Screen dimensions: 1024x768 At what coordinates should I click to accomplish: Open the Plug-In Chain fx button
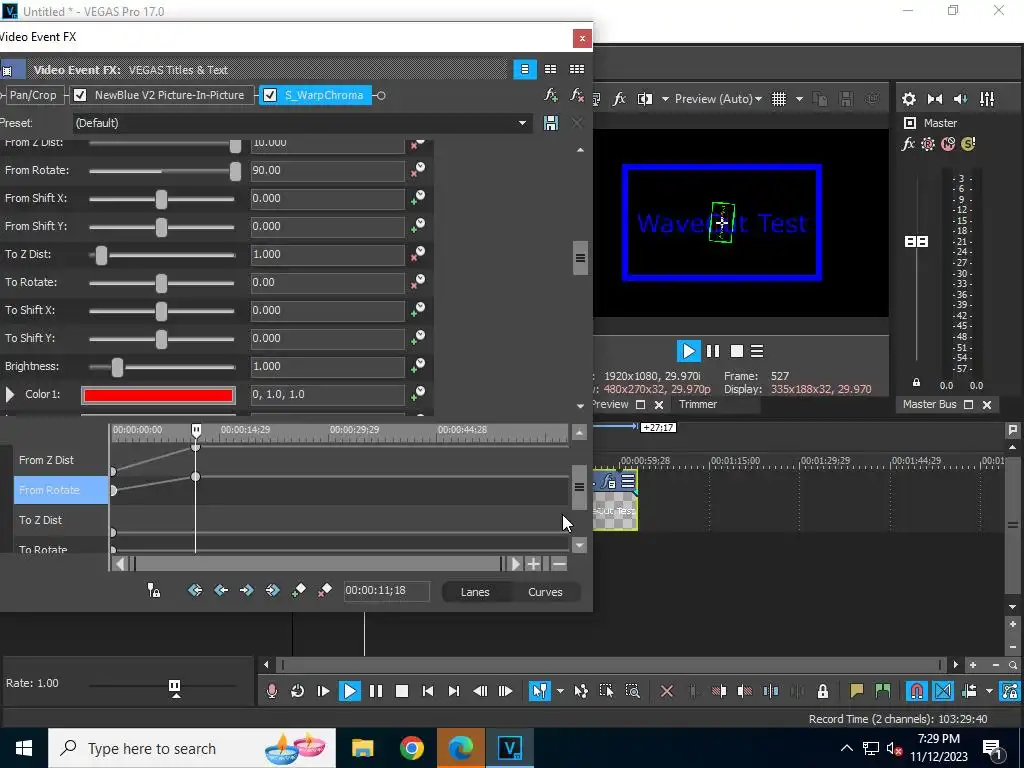coord(551,95)
